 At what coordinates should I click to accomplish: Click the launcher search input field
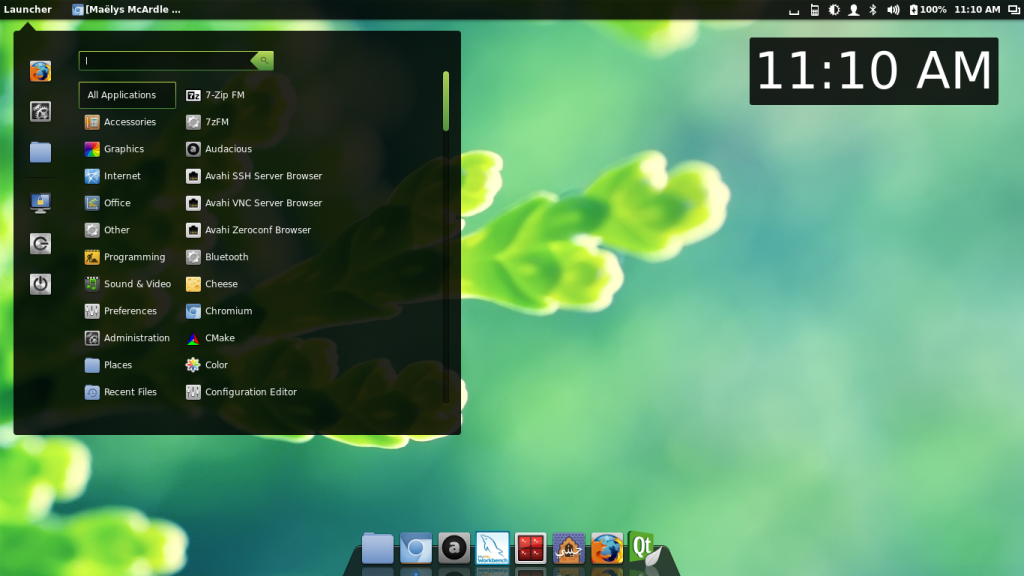165,61
